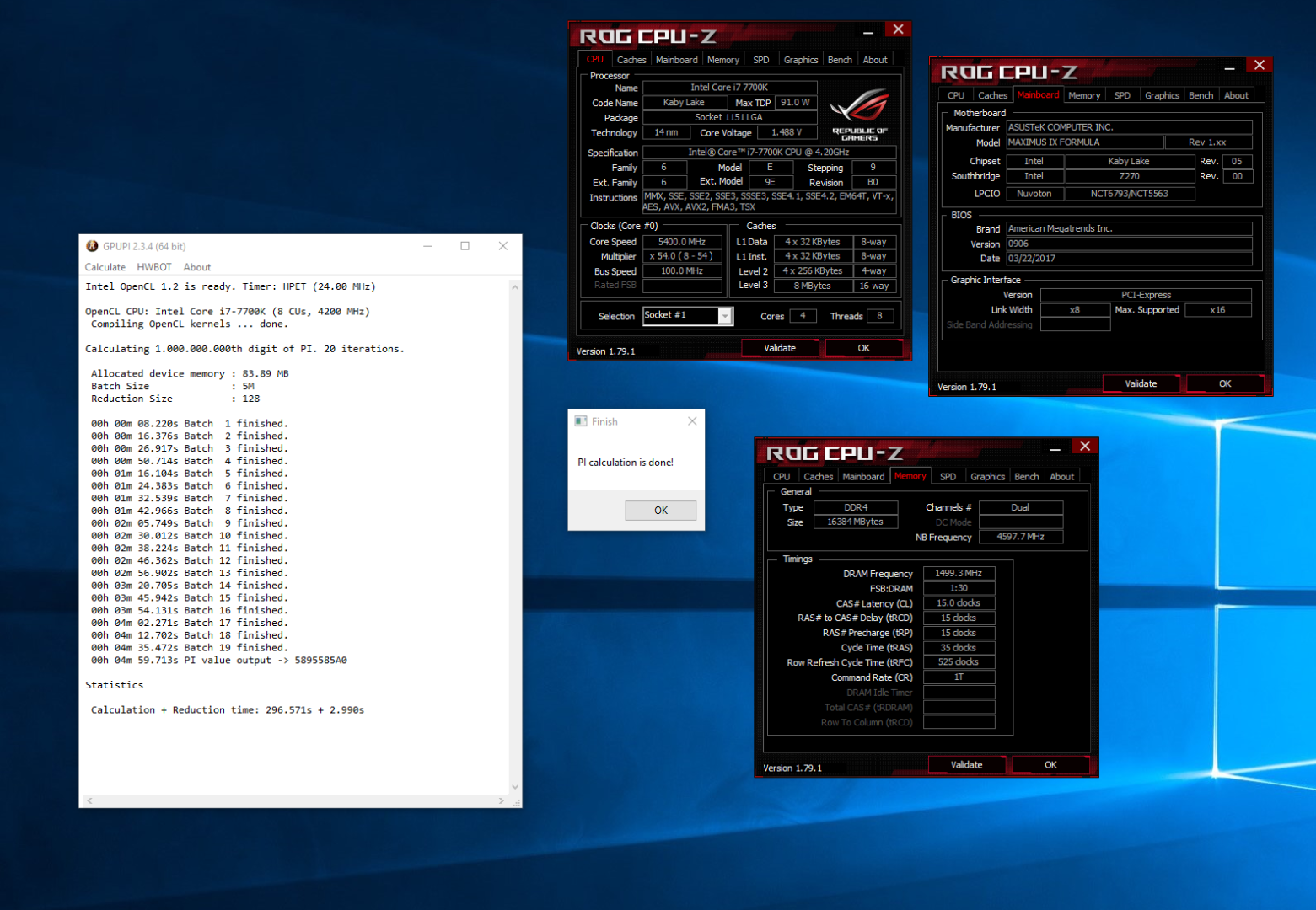
Task: Click the Core Voltage 1.488 V field
Action: pos(787,132)
